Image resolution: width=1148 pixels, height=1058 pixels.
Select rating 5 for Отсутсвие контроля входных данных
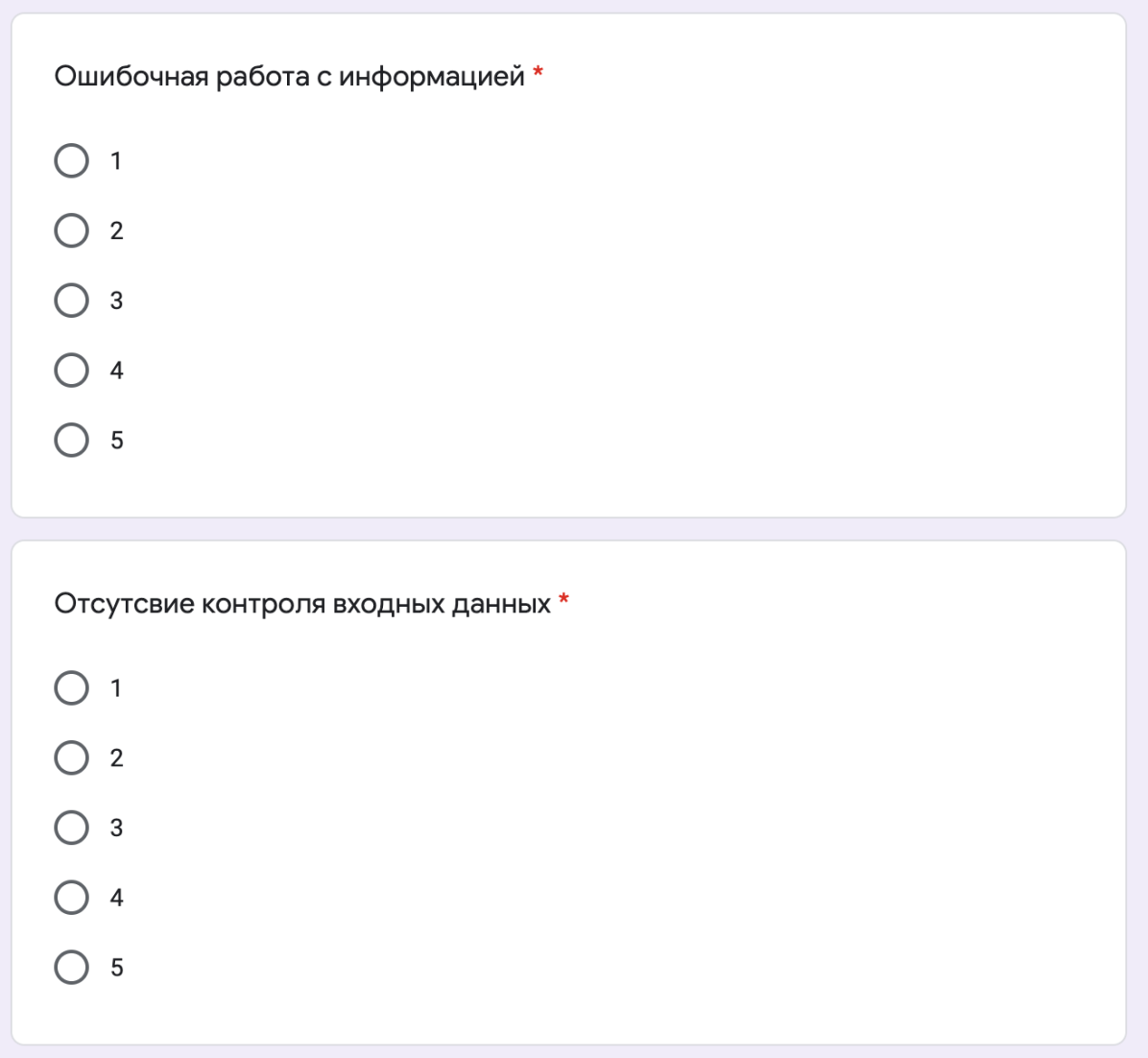72,967
